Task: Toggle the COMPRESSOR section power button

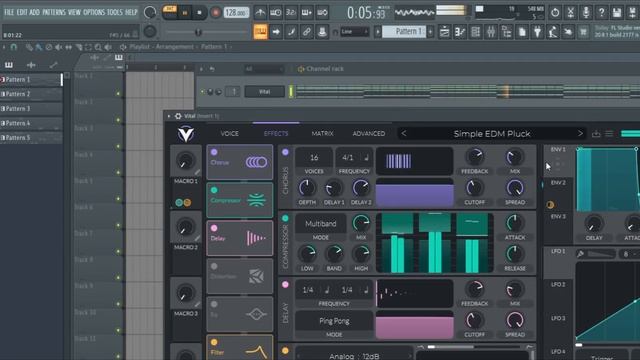Action: (x=285, y=218)
